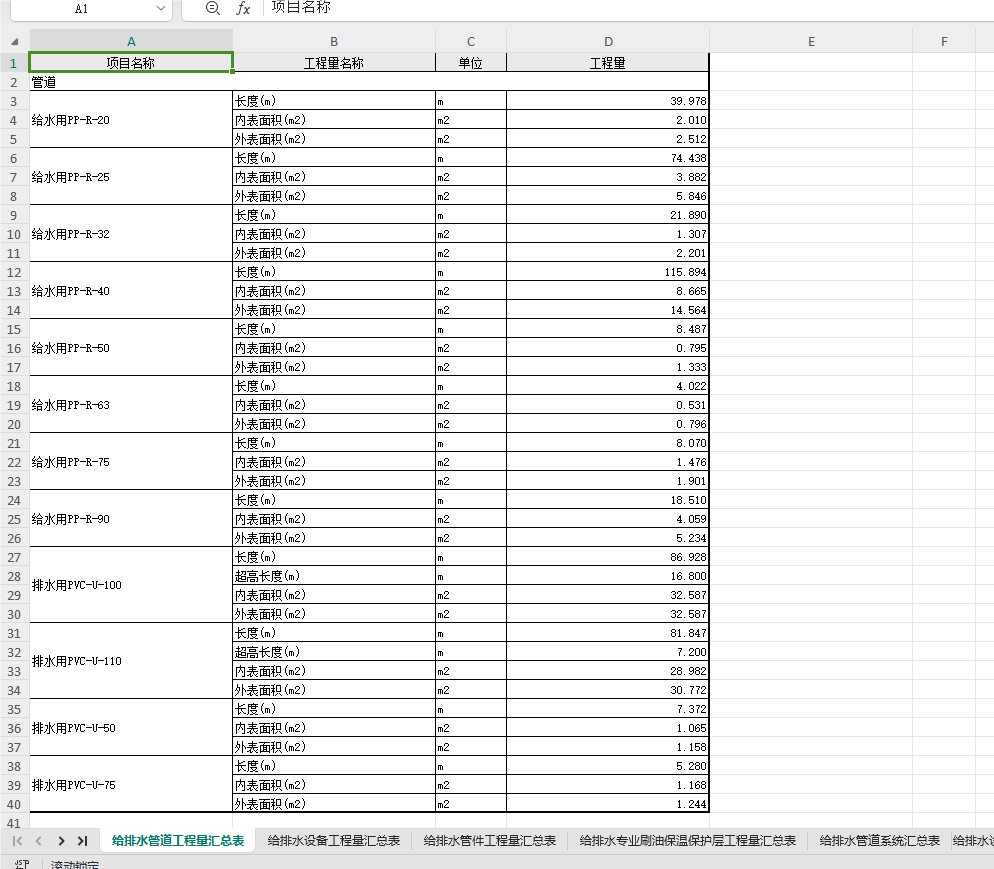Click cell containing 项目名称 header
The height and width of the screenshot is (869, 994).
[x=131, y=63]
